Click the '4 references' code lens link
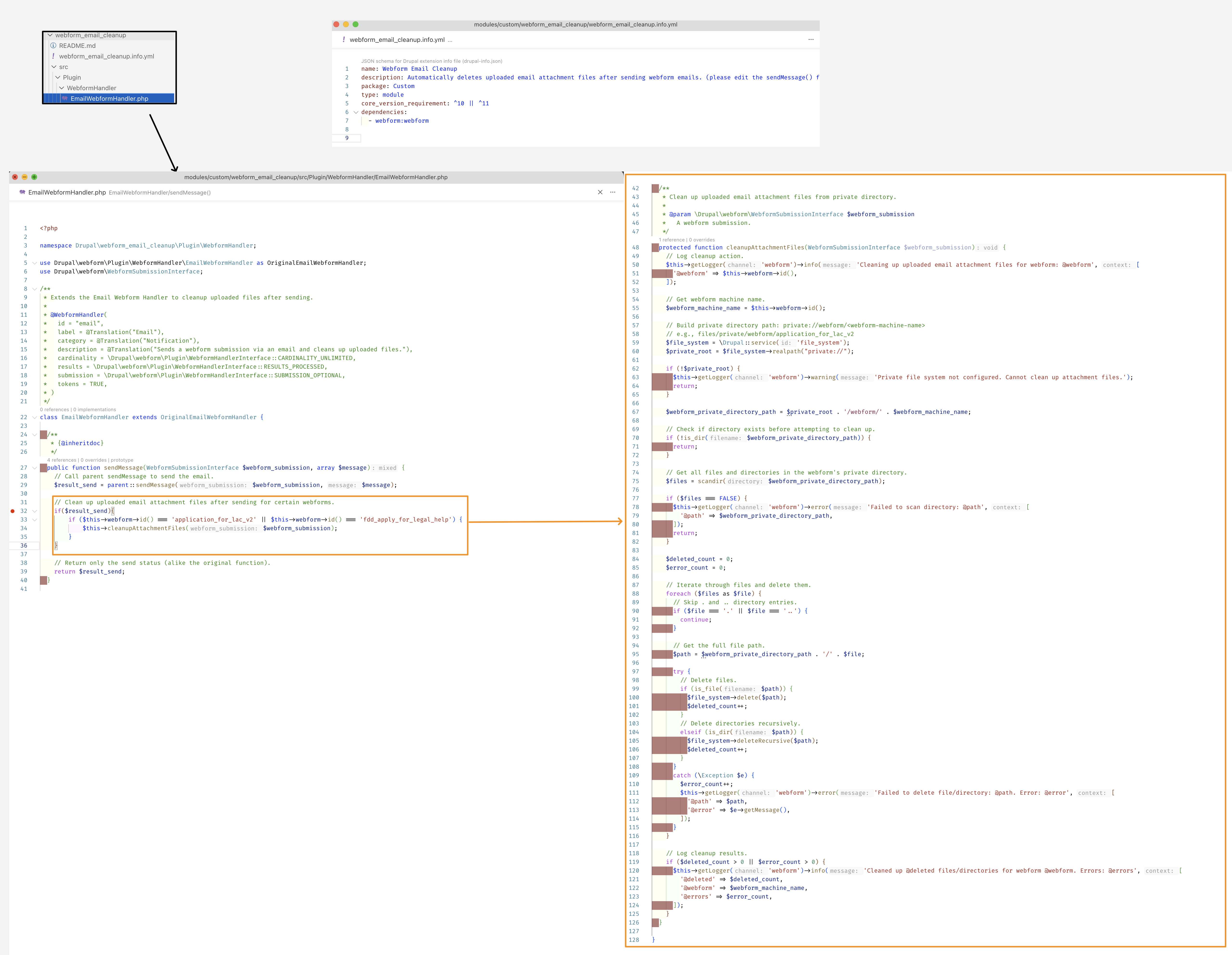Viewport: 1232px width, 955px height. pyautogui.click(x=62, y=460)
